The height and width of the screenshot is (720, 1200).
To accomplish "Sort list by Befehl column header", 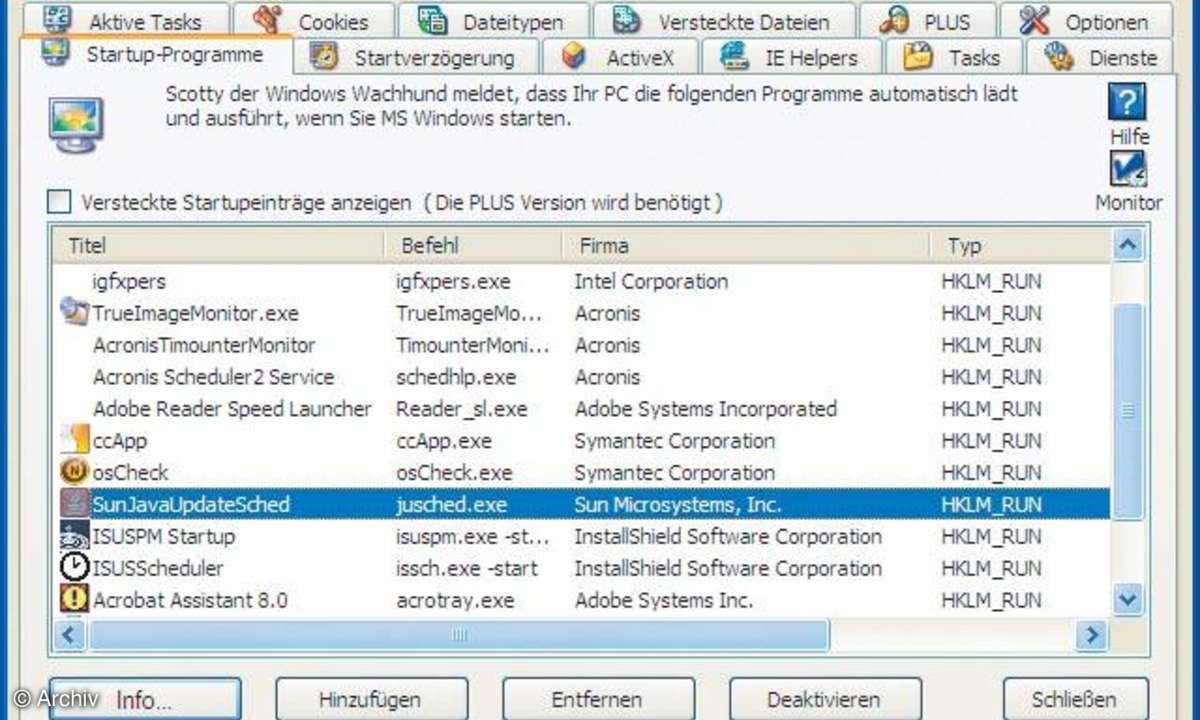I will coord(475,245).
